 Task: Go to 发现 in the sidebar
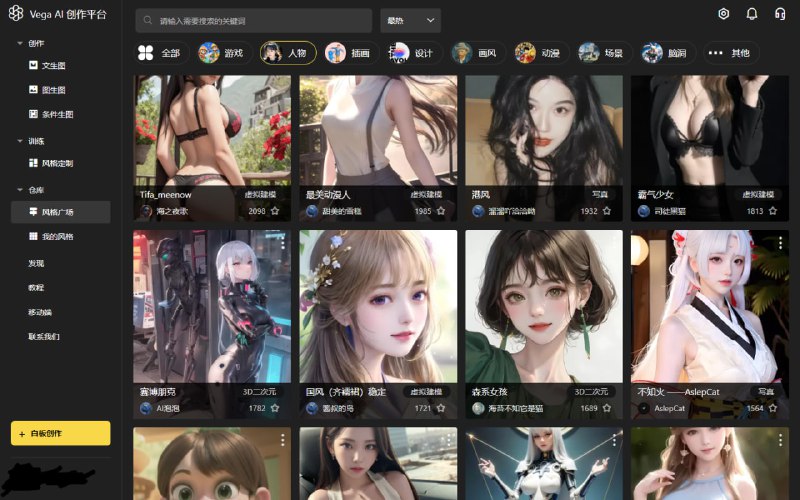36,263
